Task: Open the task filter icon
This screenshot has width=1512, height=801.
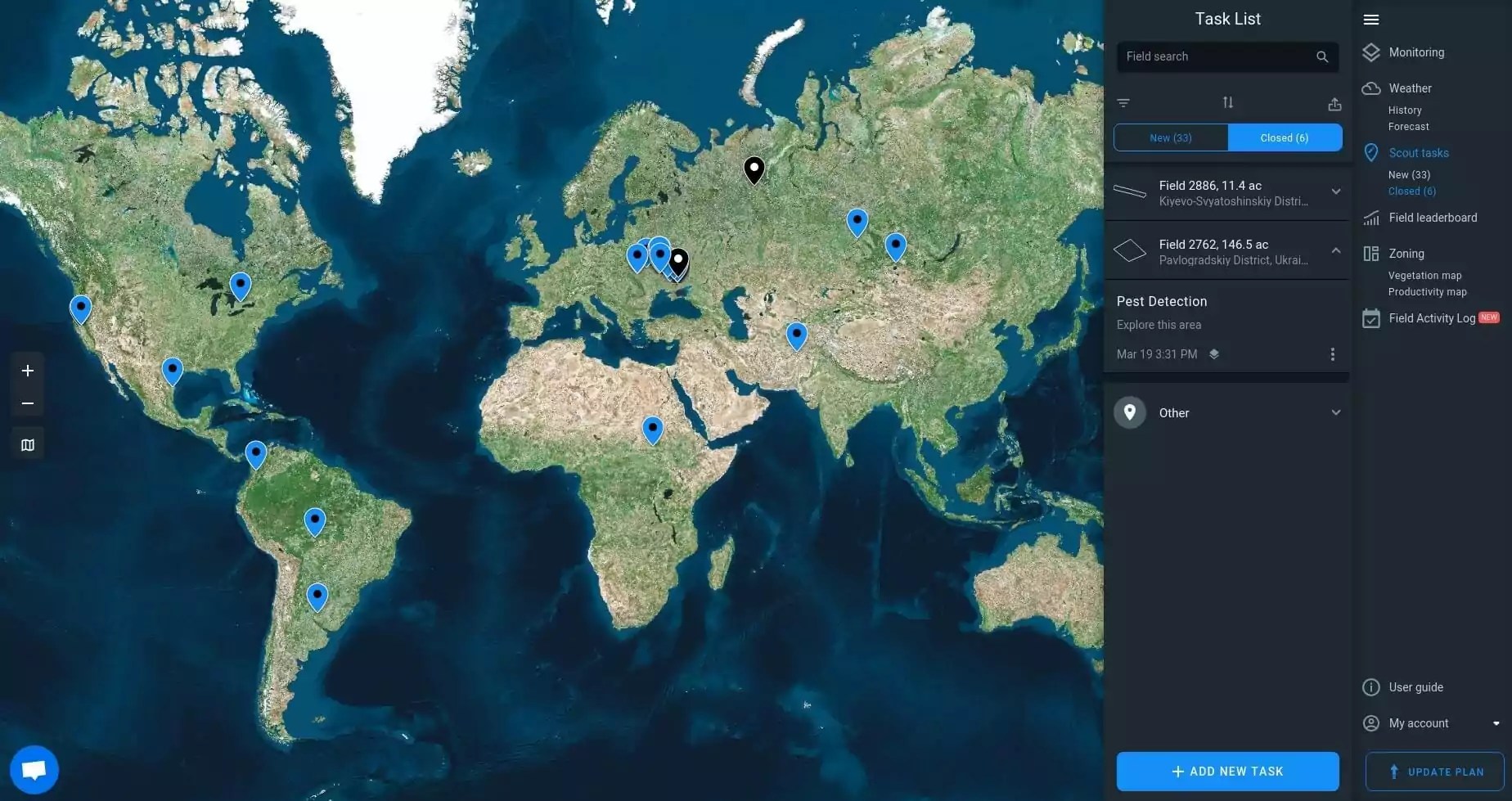Action: pos(1123,103)
